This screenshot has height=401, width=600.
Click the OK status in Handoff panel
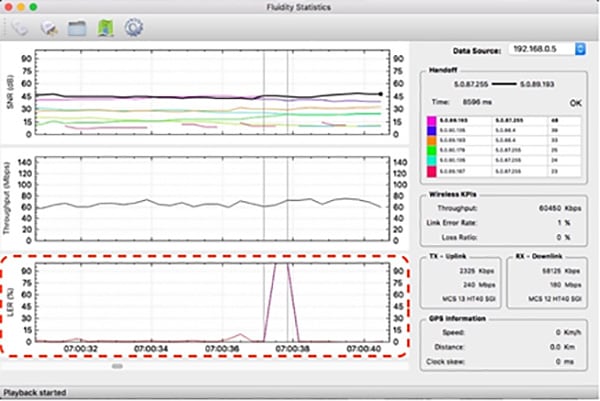click(x=574, y=102)
